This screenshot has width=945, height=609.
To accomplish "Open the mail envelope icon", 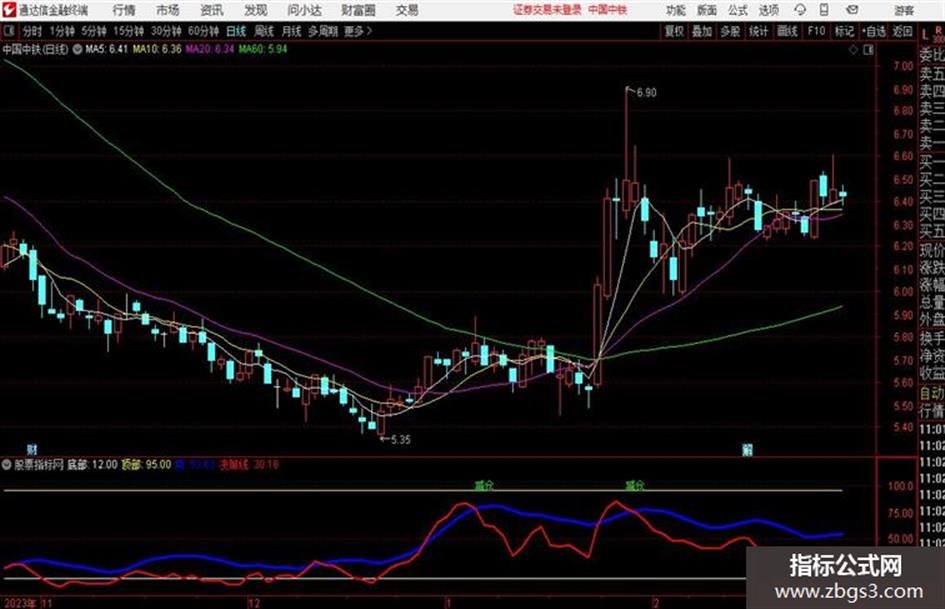I will [x=852, y=10].
